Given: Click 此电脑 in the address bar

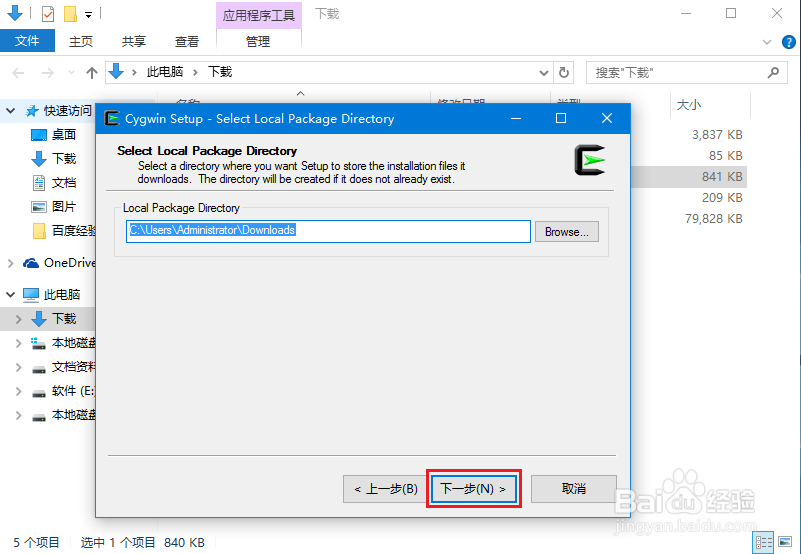Looking at the screenshot, I should pyautogui.click(x=164, y=72).
